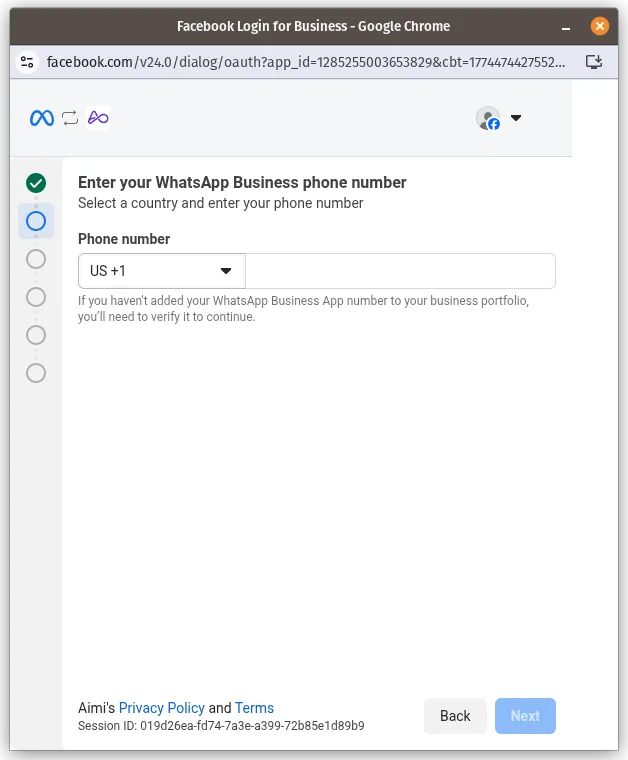Click 'Select a country and enter your phone number'
The width and height of the screenshot is (628, 760).
(220, 203)
